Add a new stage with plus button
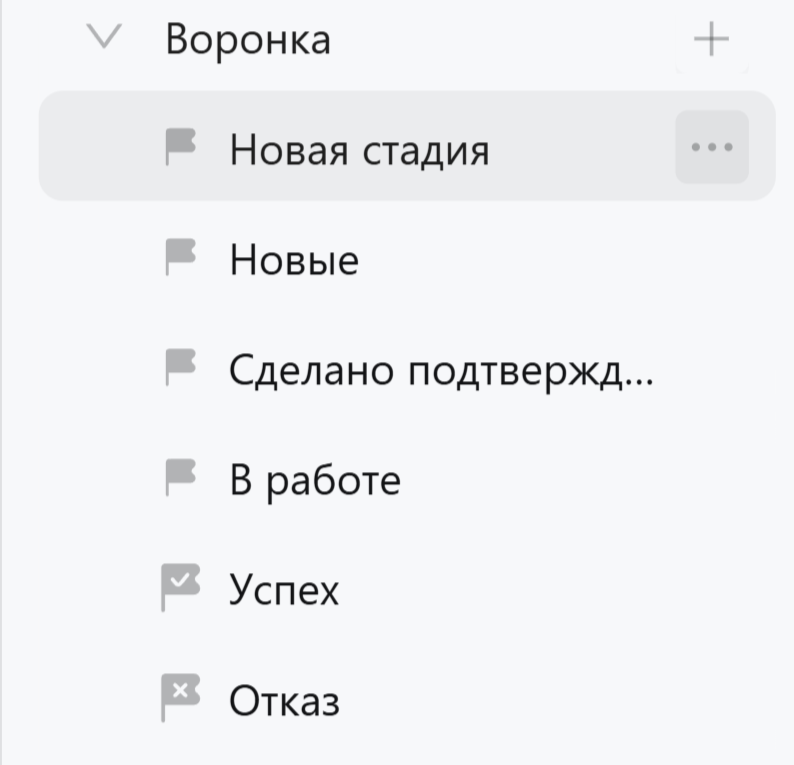 click(x=711, y=40)
